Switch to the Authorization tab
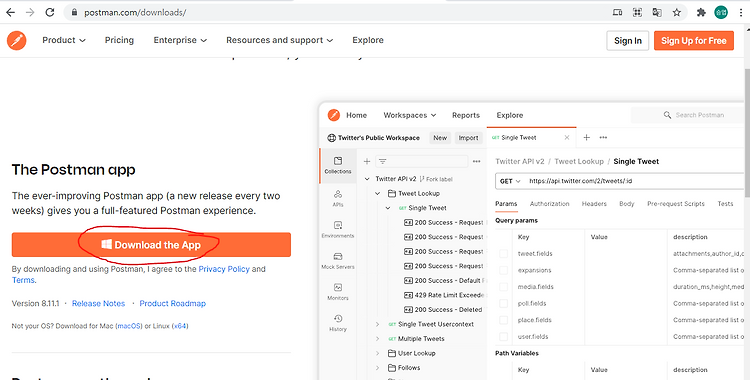Viewport: 750px width, 380px height. pos(550,204)
